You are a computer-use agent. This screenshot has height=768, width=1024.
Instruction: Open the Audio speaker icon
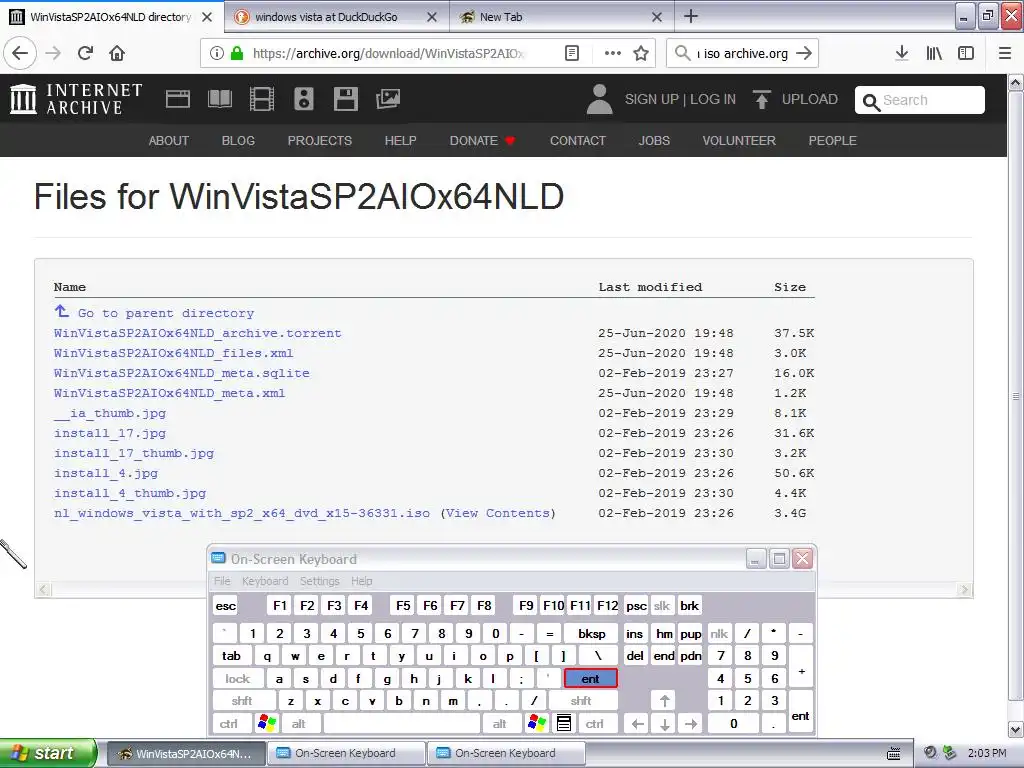pos(304,99)
